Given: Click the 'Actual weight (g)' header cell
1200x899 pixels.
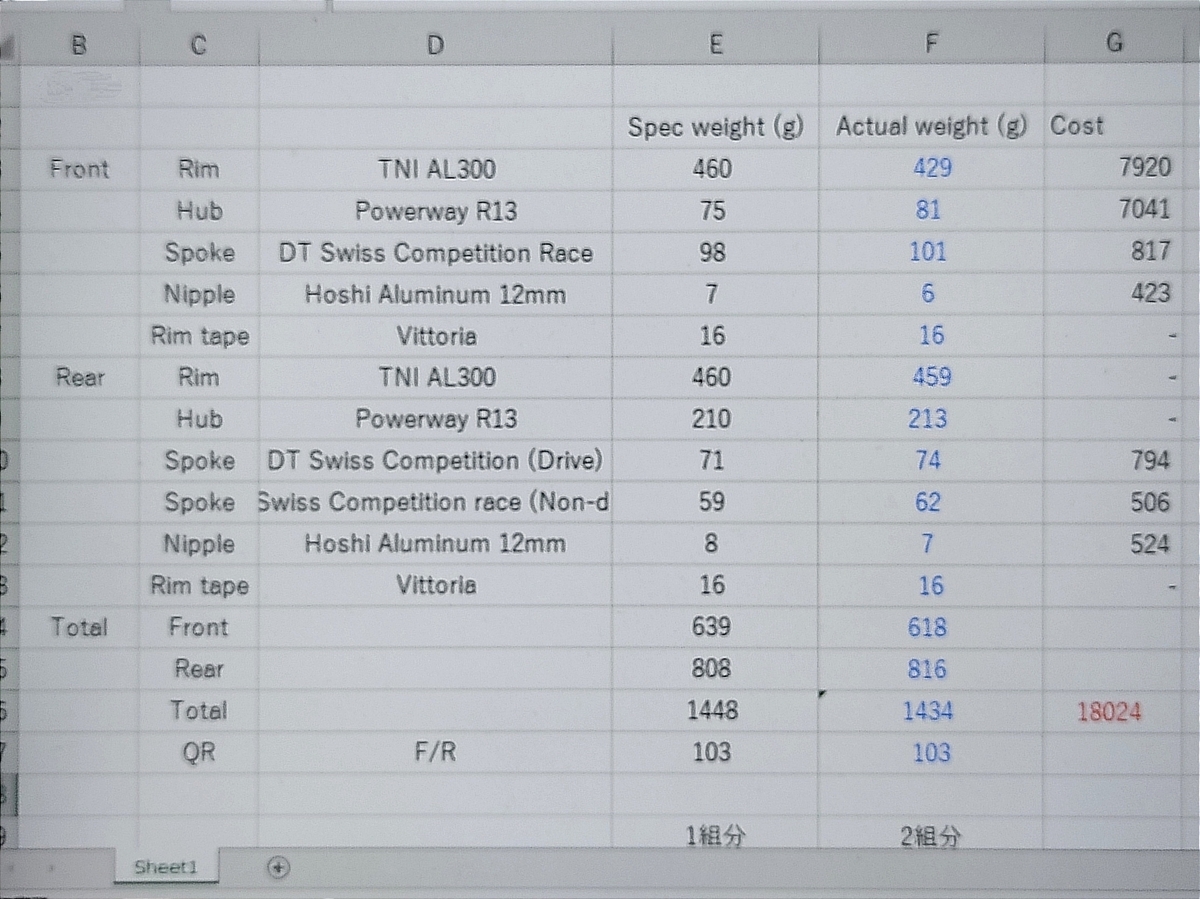Looking at the screenshot, I should pyautogui.click(x=931, y=127).
